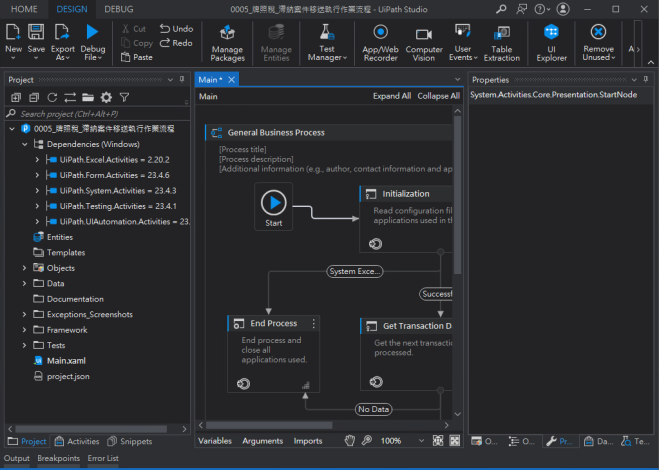Expand the Tests folder
Image resolution: width=659 pixels, height=470 pixels.
(24, 345)
